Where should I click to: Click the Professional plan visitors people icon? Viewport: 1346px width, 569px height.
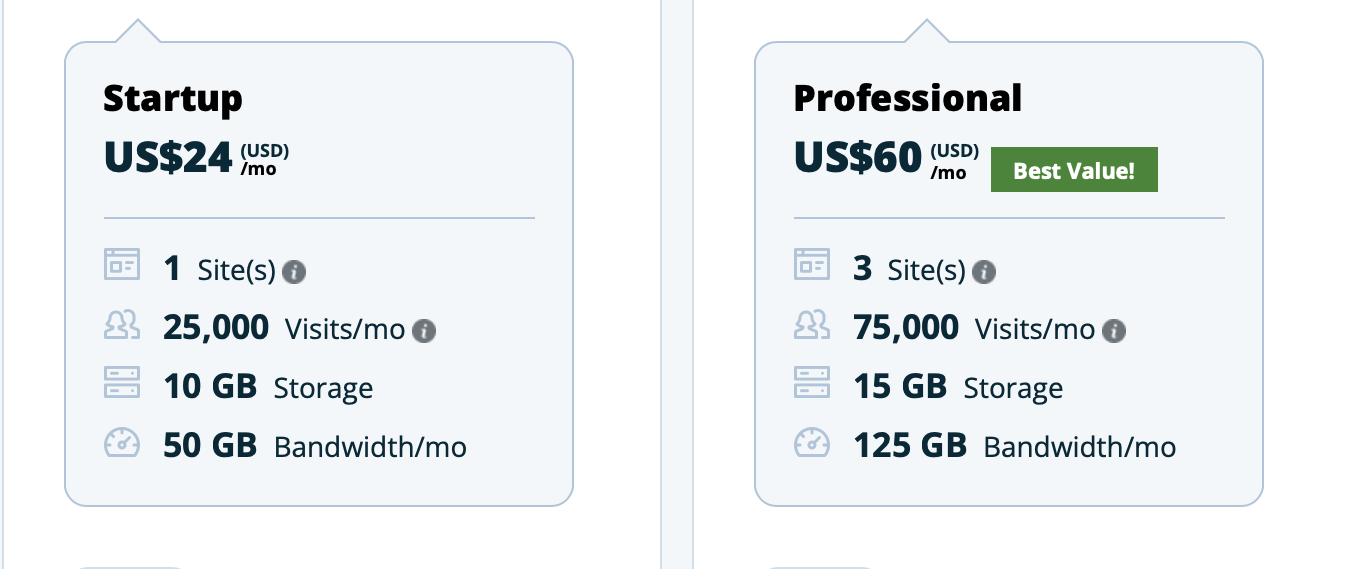click(x=812, y=324)
